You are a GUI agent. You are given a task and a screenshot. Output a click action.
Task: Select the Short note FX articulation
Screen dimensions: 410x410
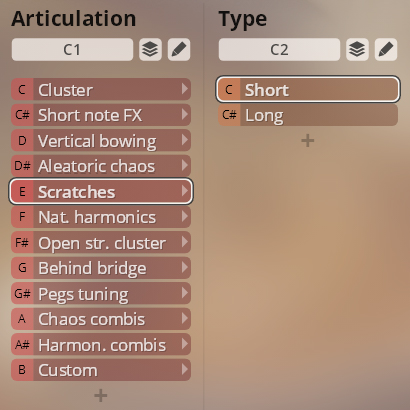pos(101,115)
